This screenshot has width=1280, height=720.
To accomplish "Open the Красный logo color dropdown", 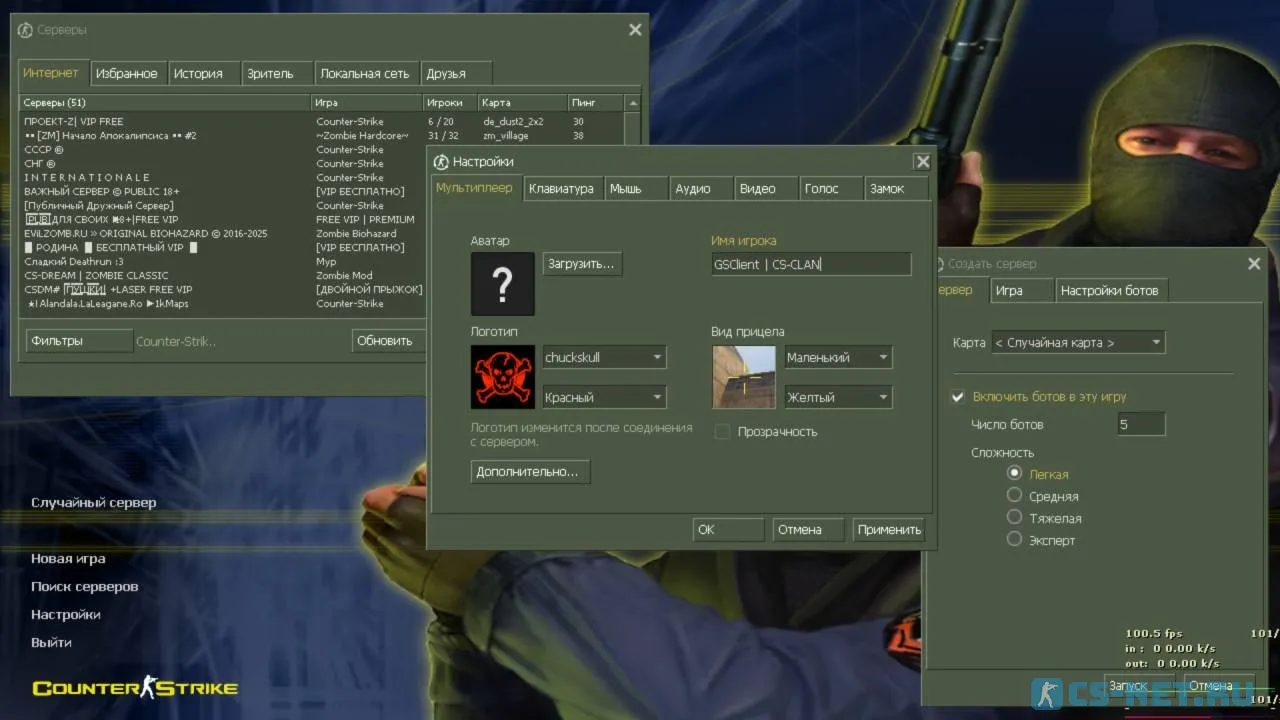I will pyautogui.click(x=604, y=397).
